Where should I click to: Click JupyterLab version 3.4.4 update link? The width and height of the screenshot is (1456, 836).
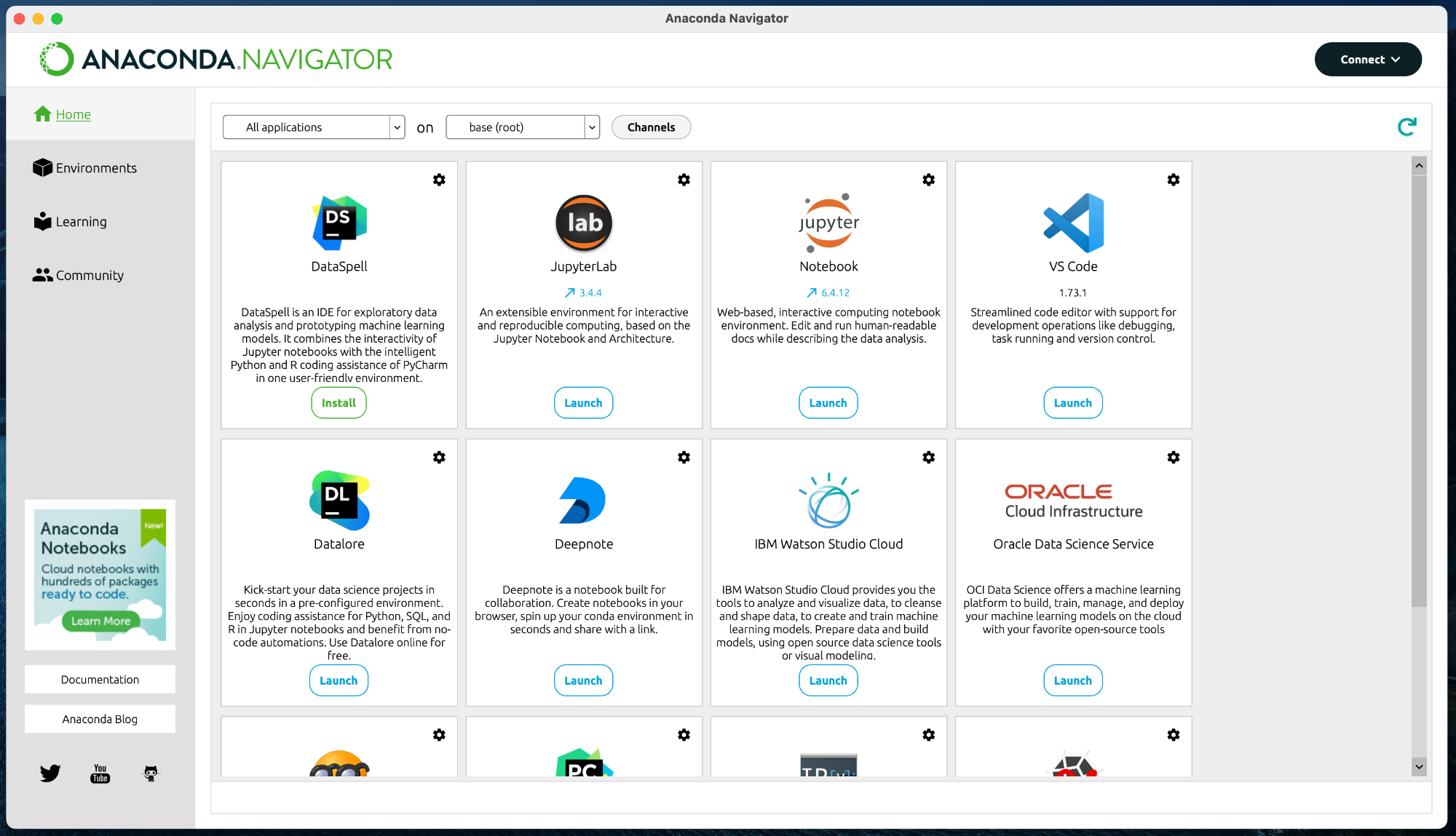583,292
